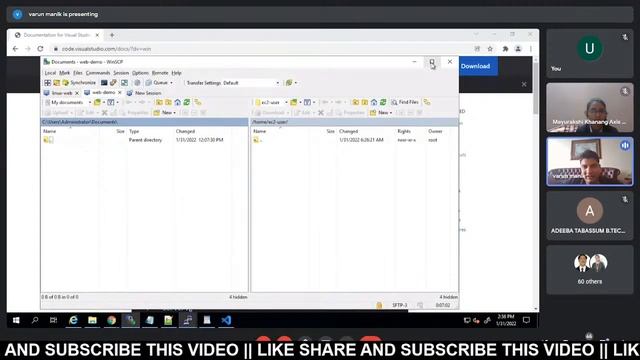
Task: Open the Mark menu
Action: (x=64, y=73)
